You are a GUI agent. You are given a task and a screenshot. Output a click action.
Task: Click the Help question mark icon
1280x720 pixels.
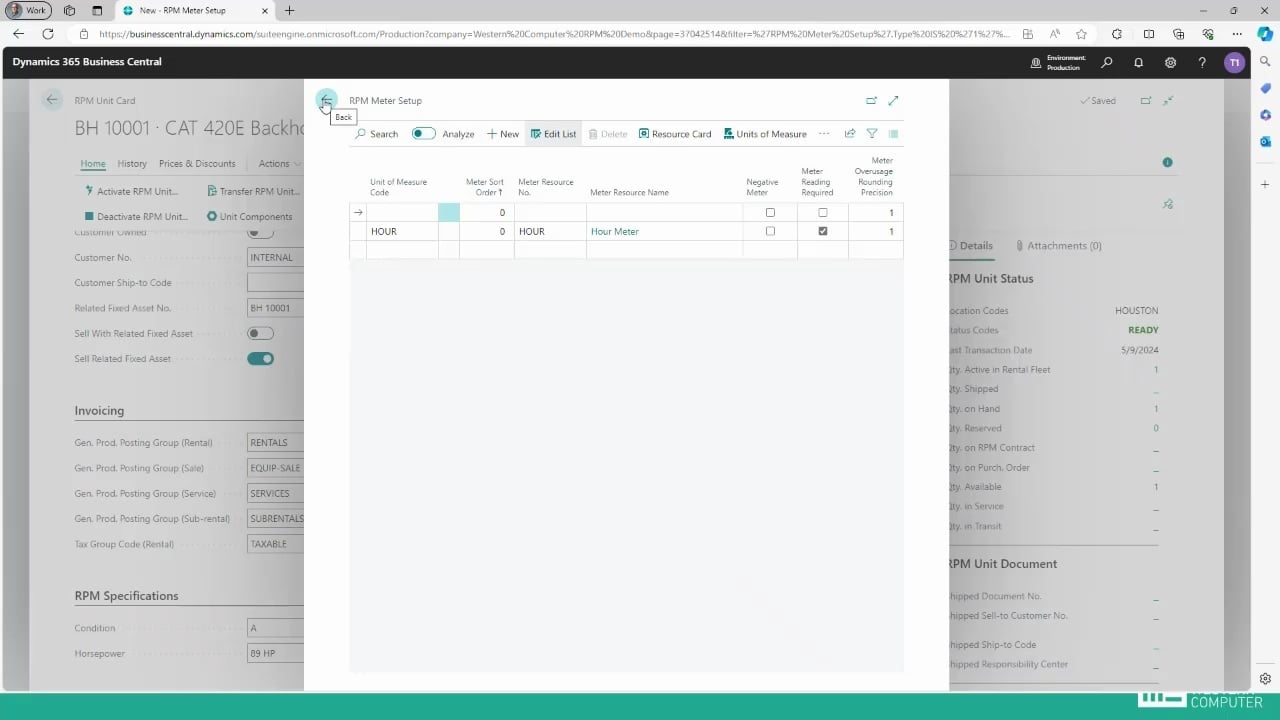click(1202, 62)
